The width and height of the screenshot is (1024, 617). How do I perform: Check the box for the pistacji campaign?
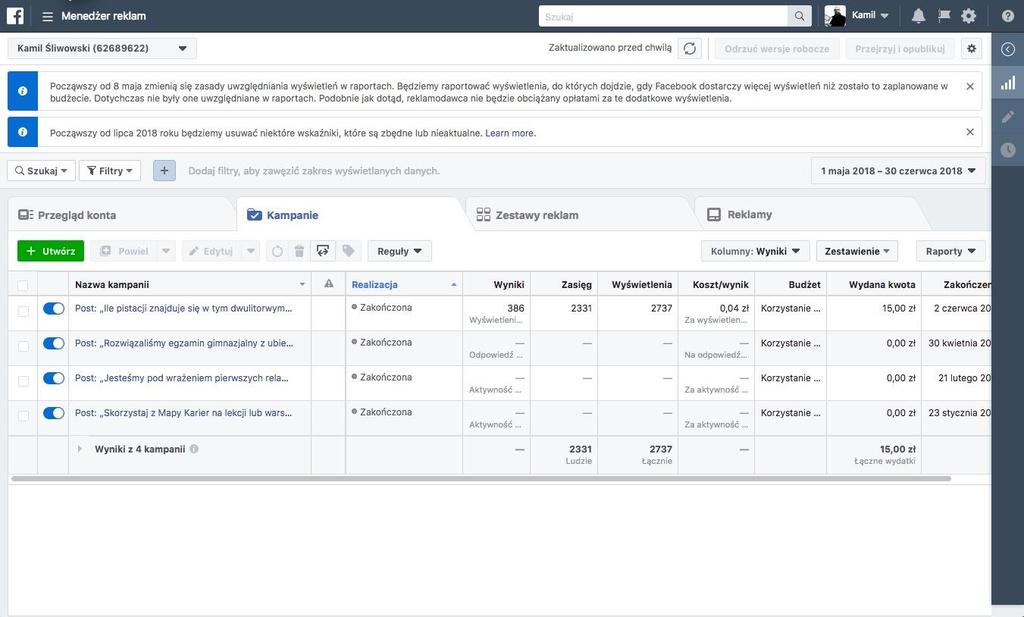pos(23,311)
